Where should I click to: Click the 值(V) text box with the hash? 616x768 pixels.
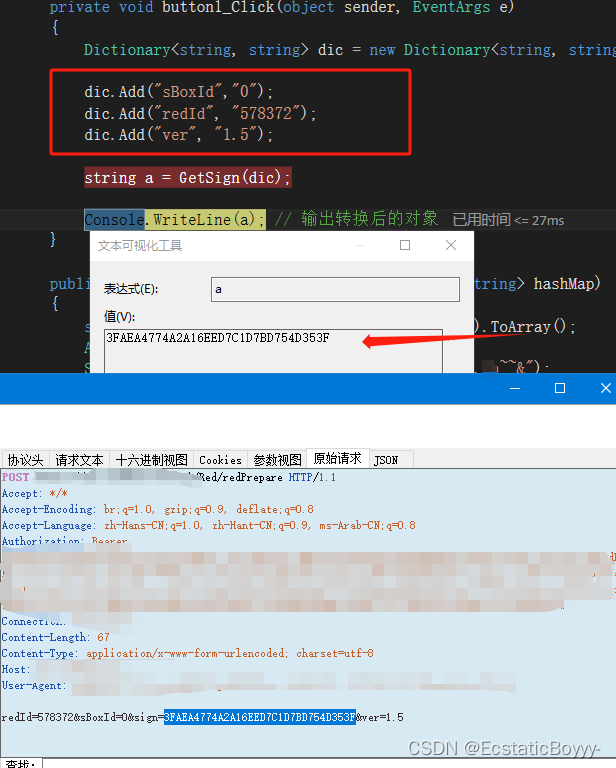[273, 351]
